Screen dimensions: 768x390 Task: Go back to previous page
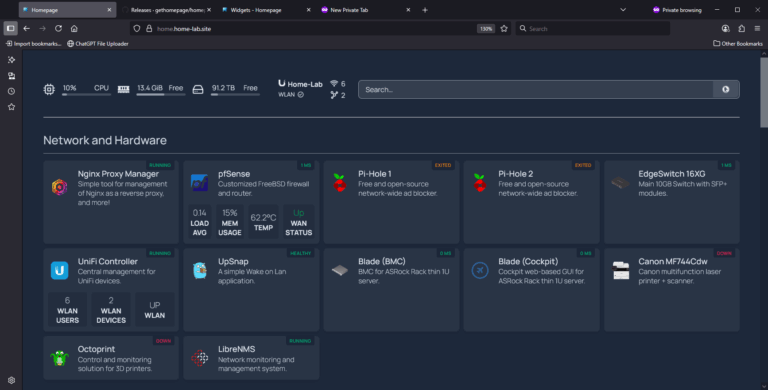coord(27,28)
